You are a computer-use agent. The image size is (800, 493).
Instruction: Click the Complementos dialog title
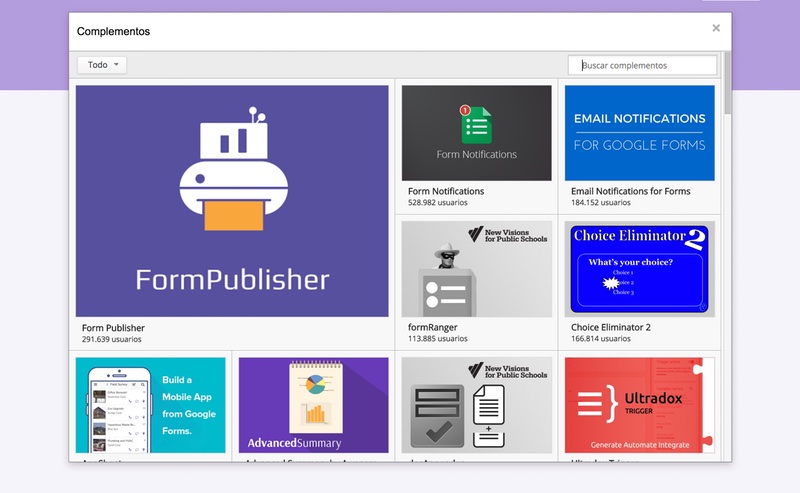point(113,32)
